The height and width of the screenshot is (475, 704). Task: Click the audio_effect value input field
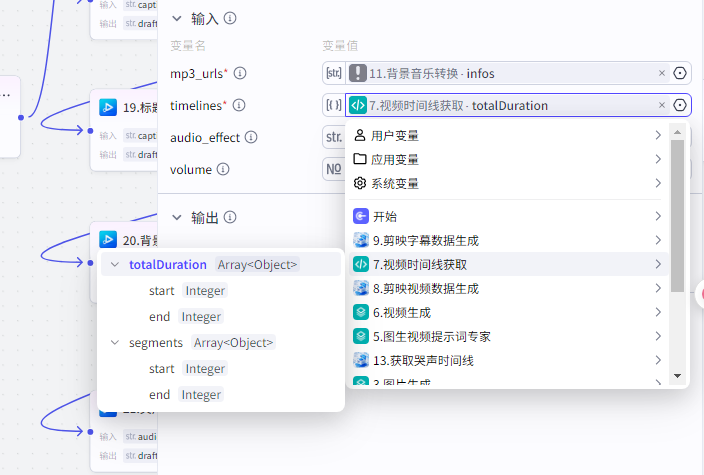coord(333,137)
